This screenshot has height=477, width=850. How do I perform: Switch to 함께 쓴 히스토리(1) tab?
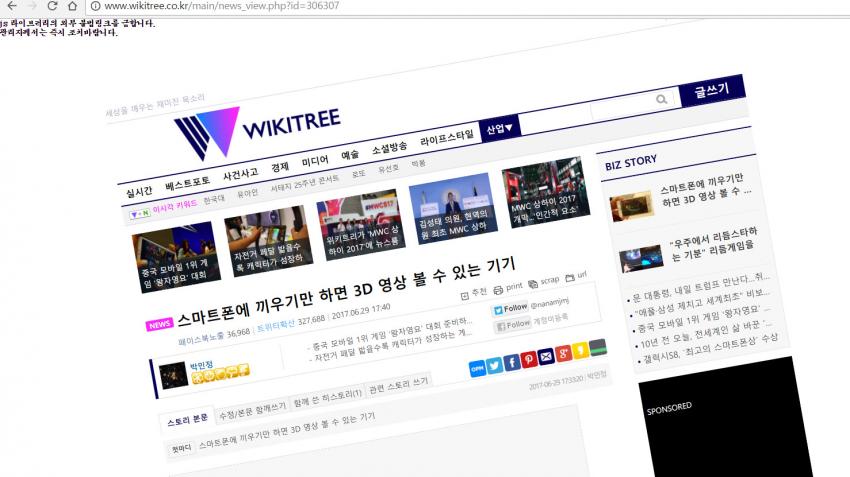coord(327,398)
